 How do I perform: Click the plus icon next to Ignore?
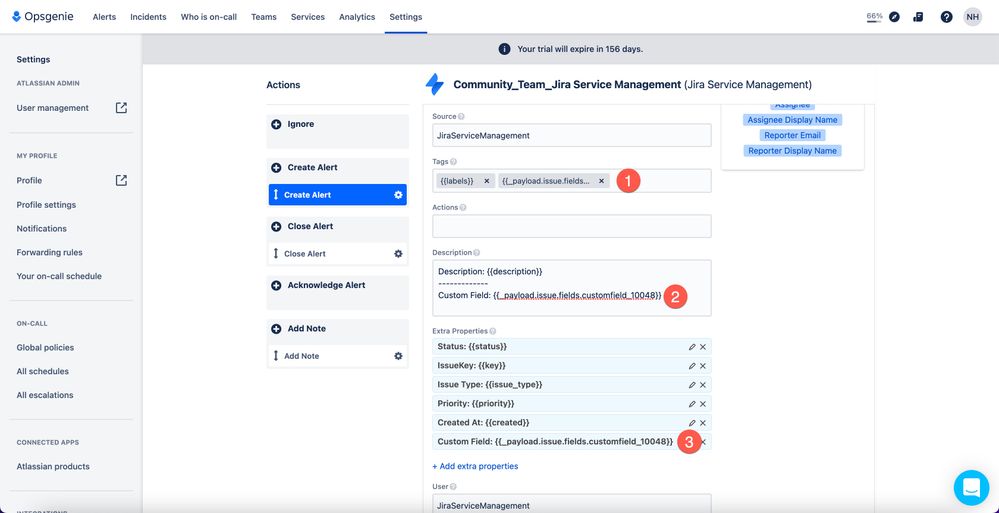(276, 124)
